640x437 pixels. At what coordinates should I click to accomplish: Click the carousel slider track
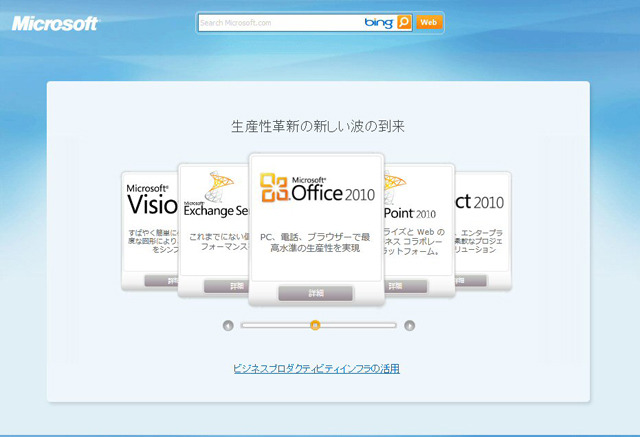(x=319, y=325)
